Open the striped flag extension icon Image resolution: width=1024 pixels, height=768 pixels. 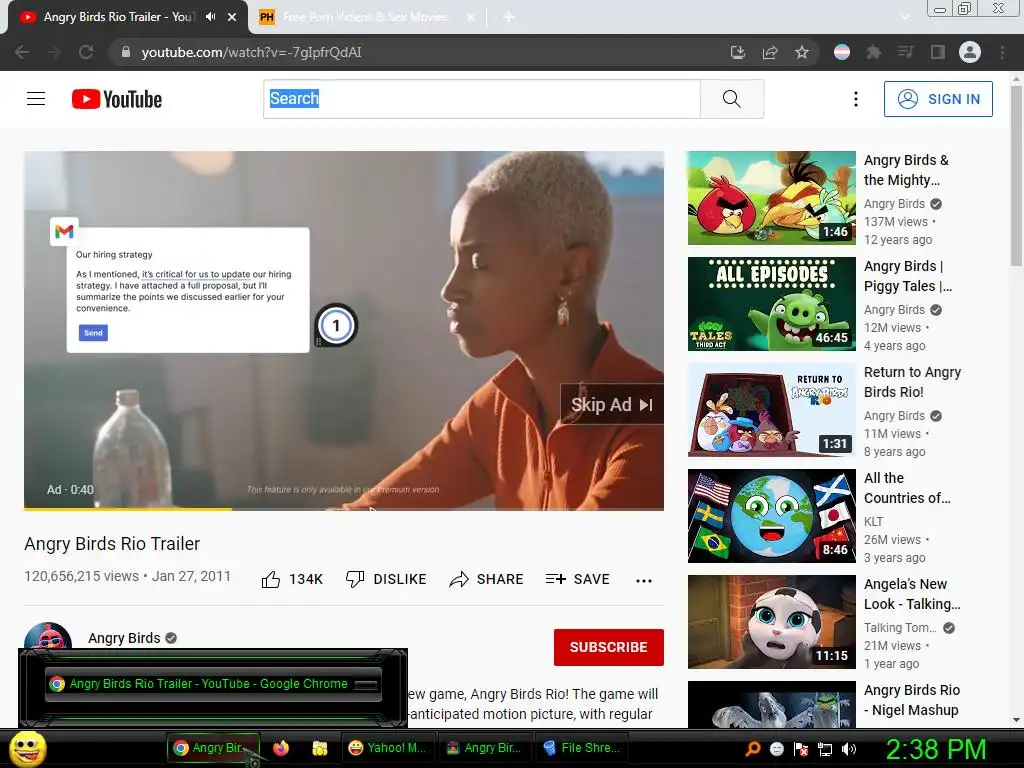click(842, 52)
